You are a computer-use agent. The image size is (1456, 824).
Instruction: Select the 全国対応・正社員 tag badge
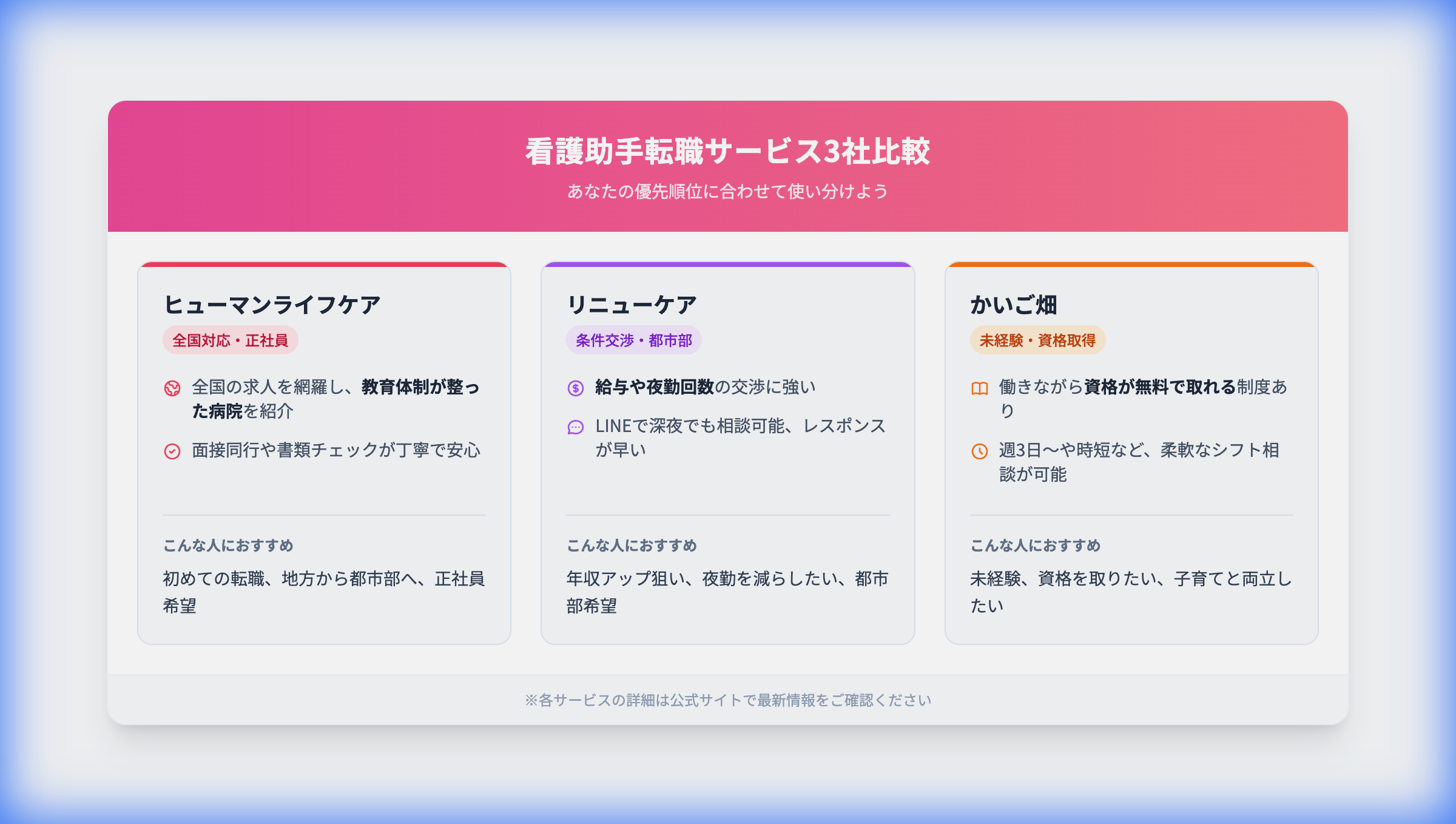pos(231,340)
